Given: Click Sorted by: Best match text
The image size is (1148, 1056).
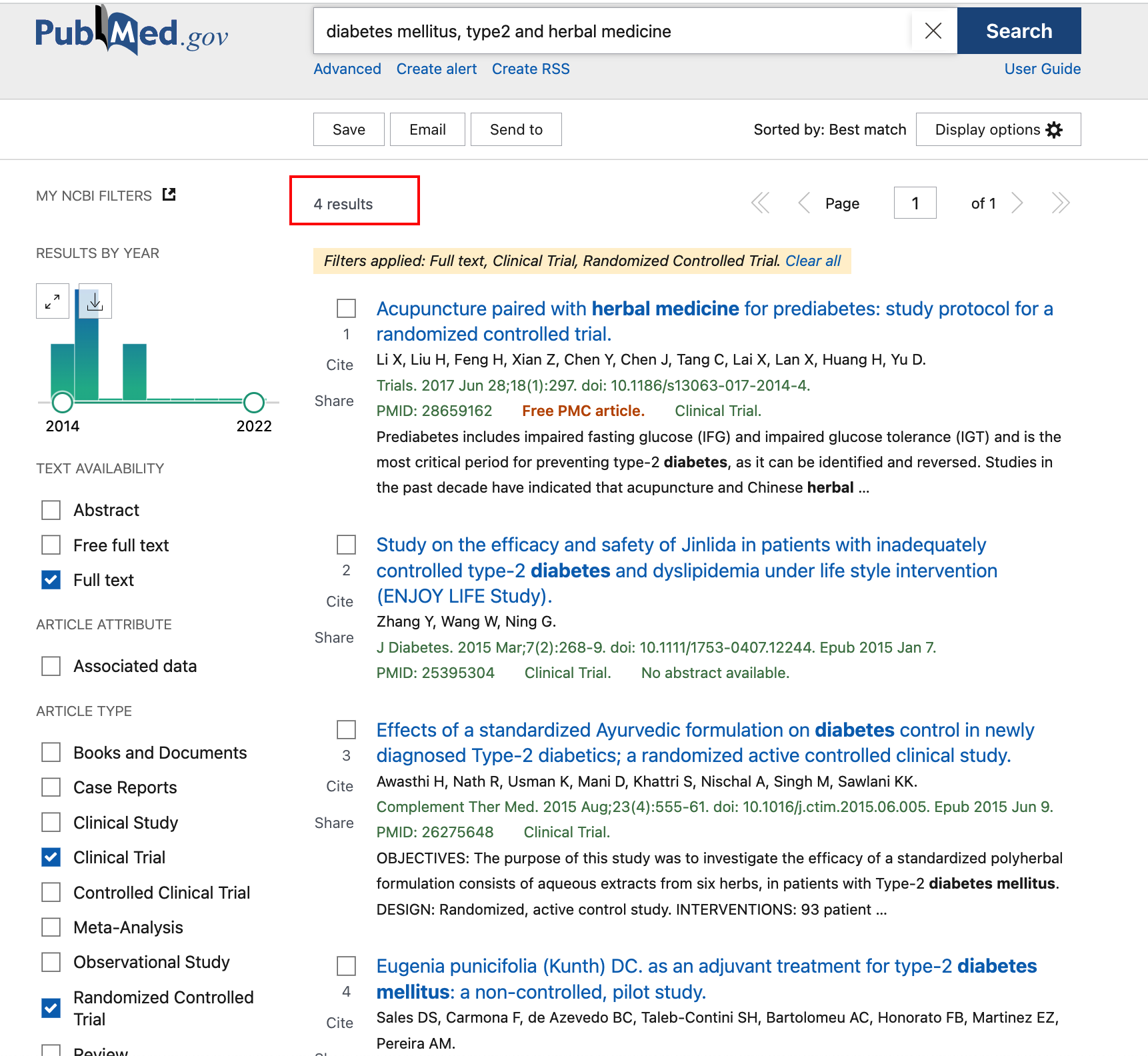Looking at the screenshot, I should click(x=830, y=129).
